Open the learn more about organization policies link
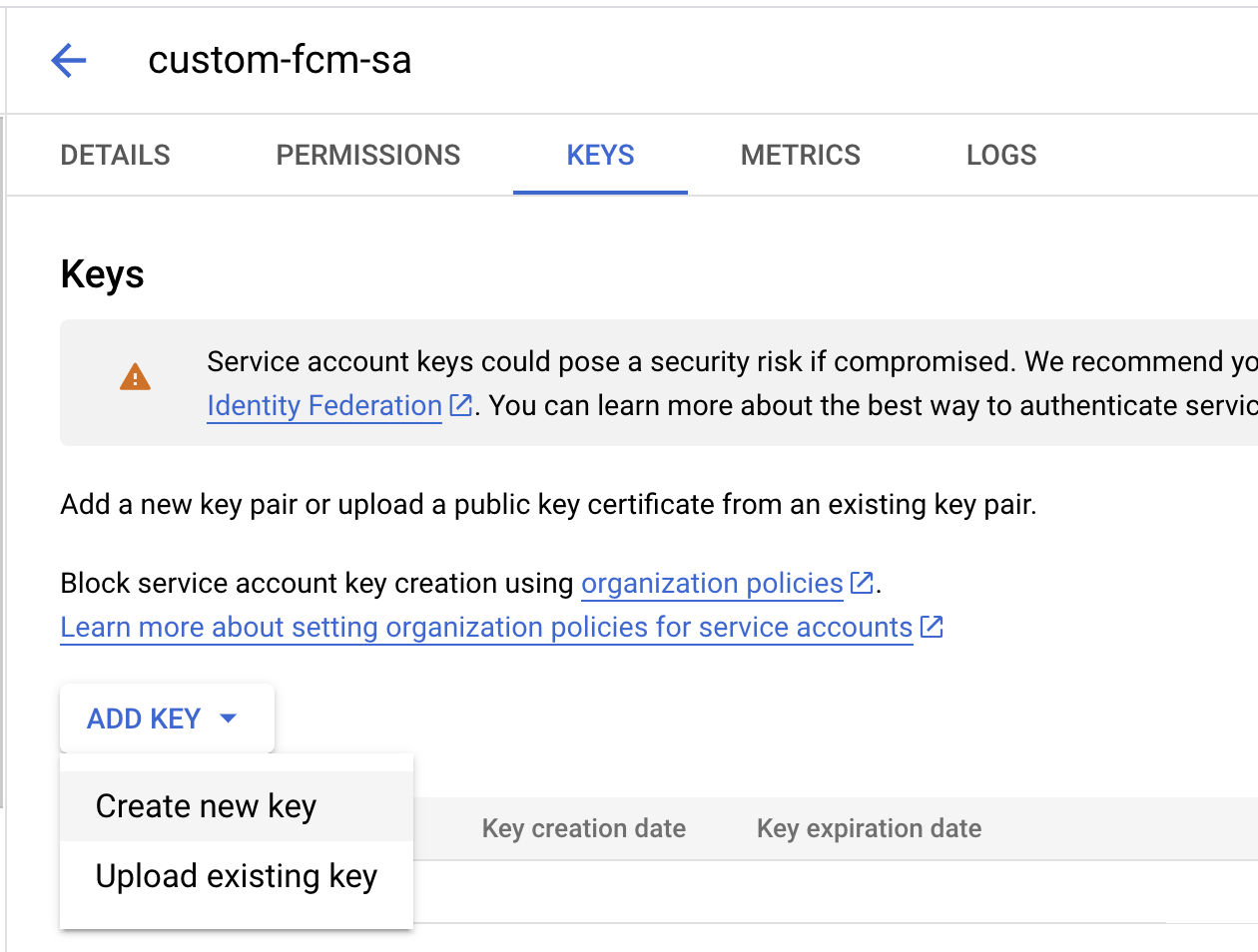 tap(484, 627)
